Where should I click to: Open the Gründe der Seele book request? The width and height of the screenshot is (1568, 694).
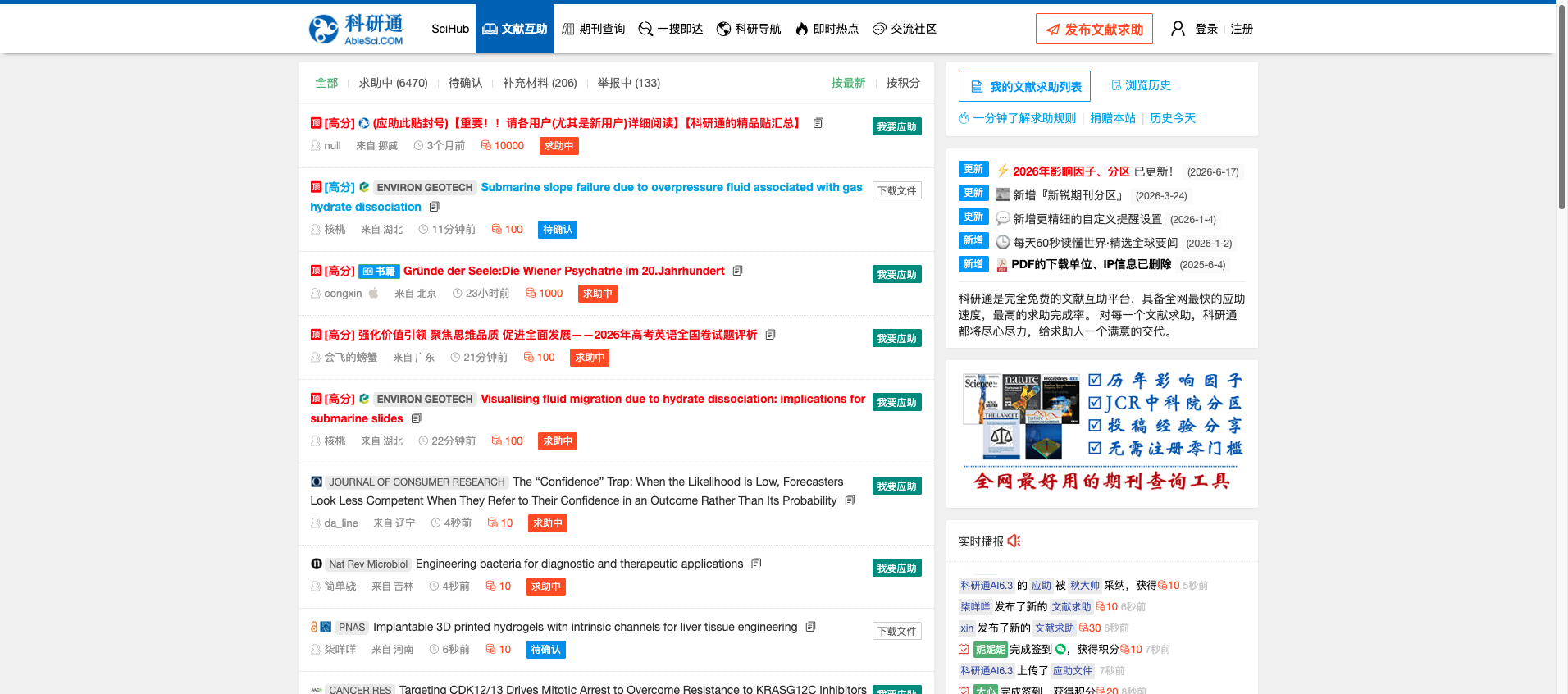[564, 271]
